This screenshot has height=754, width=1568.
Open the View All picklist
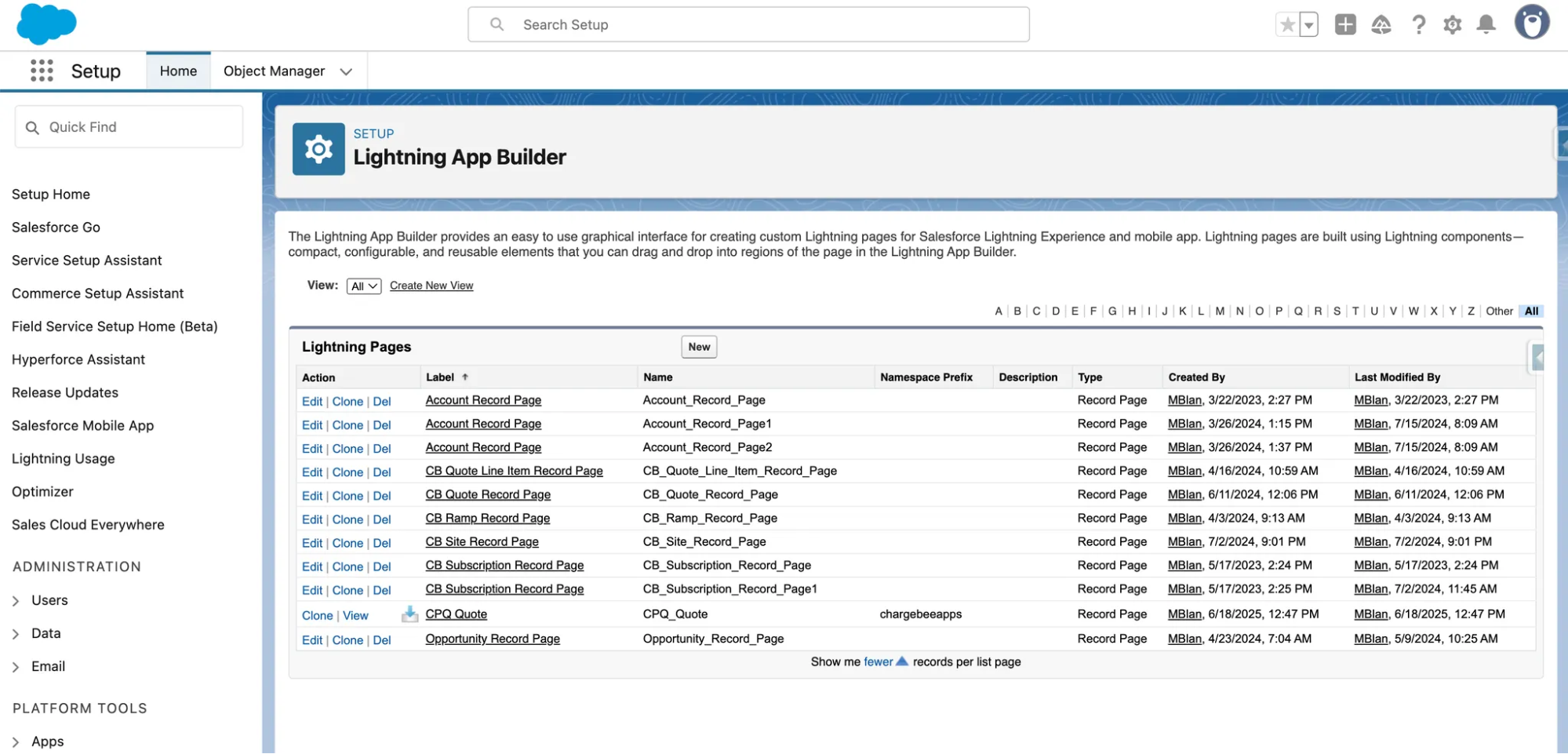(x=363, y=286)
